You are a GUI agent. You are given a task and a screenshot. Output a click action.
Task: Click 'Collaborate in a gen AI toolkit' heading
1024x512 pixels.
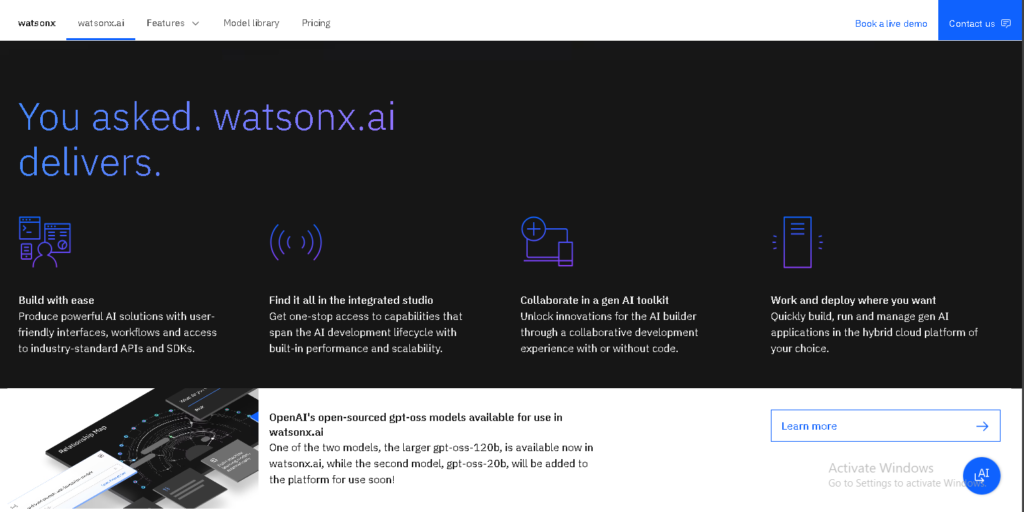pyautogui.click(x=594, y=300)
